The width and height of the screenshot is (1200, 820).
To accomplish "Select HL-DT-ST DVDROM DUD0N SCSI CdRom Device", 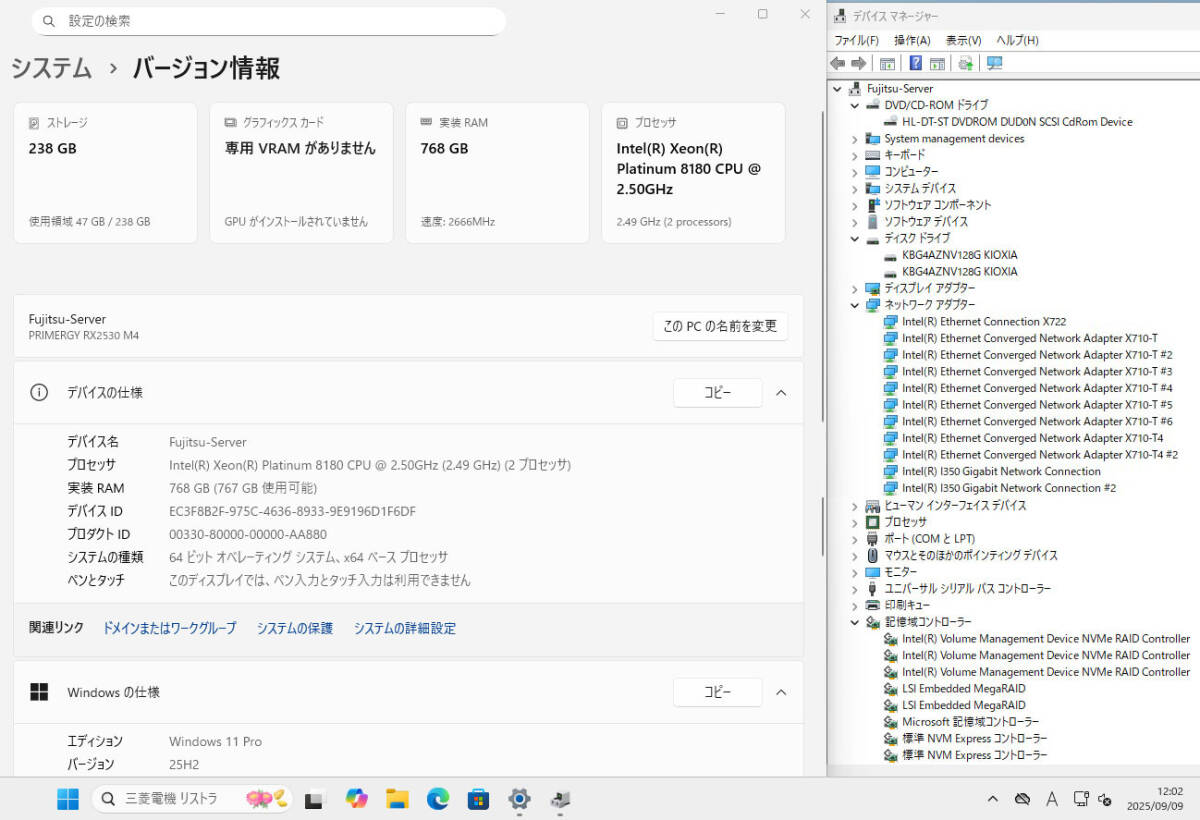I will 1017,122.
